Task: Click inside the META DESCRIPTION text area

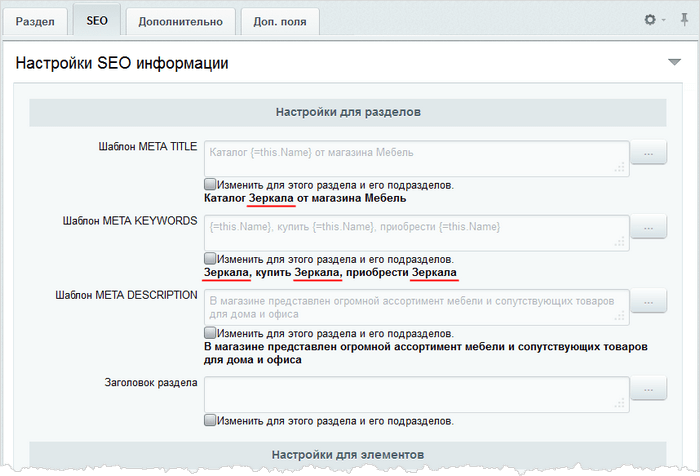Action: [x=416, y=306]
